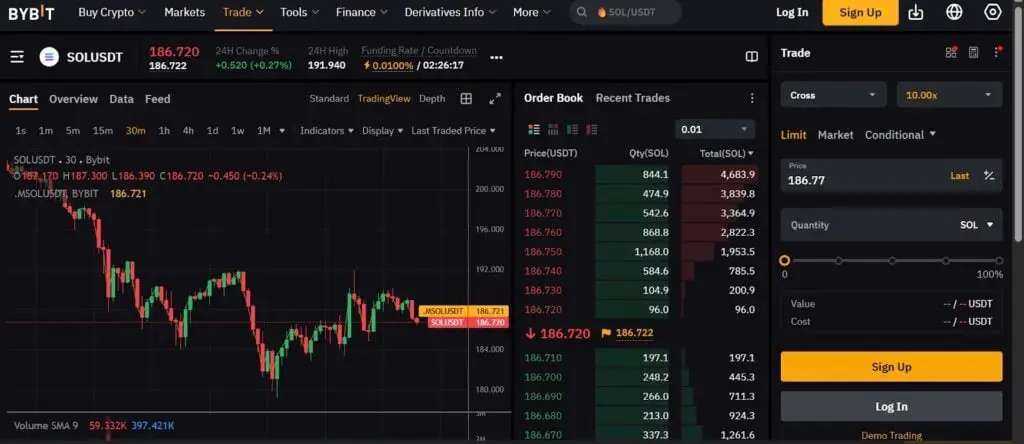1024x444 pixels.
Task: Select Market order type tab
Action: click(835, 135)
